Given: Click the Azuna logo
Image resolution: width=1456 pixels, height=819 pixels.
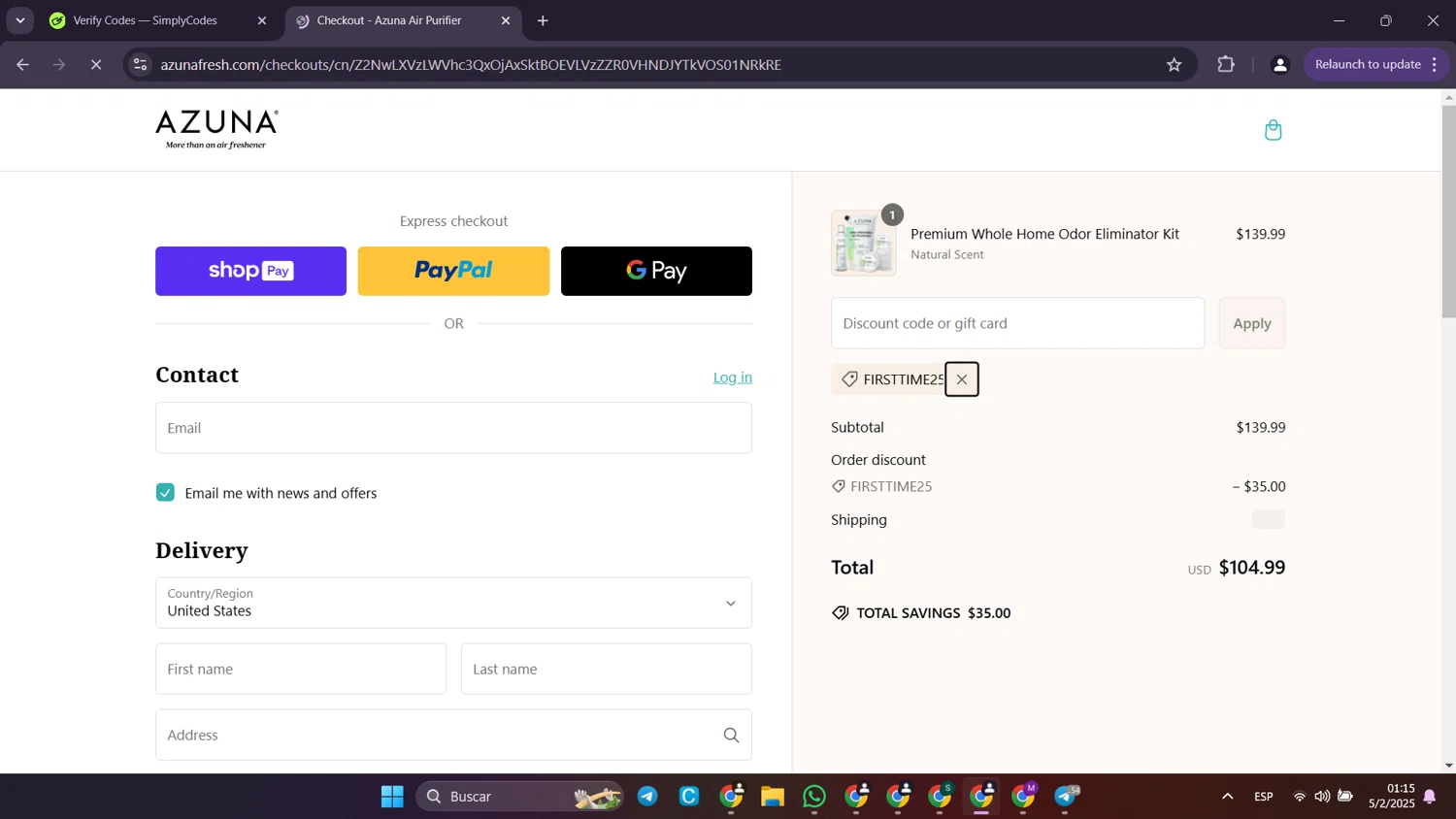Looking at the screenshot, I should point(216,129).
